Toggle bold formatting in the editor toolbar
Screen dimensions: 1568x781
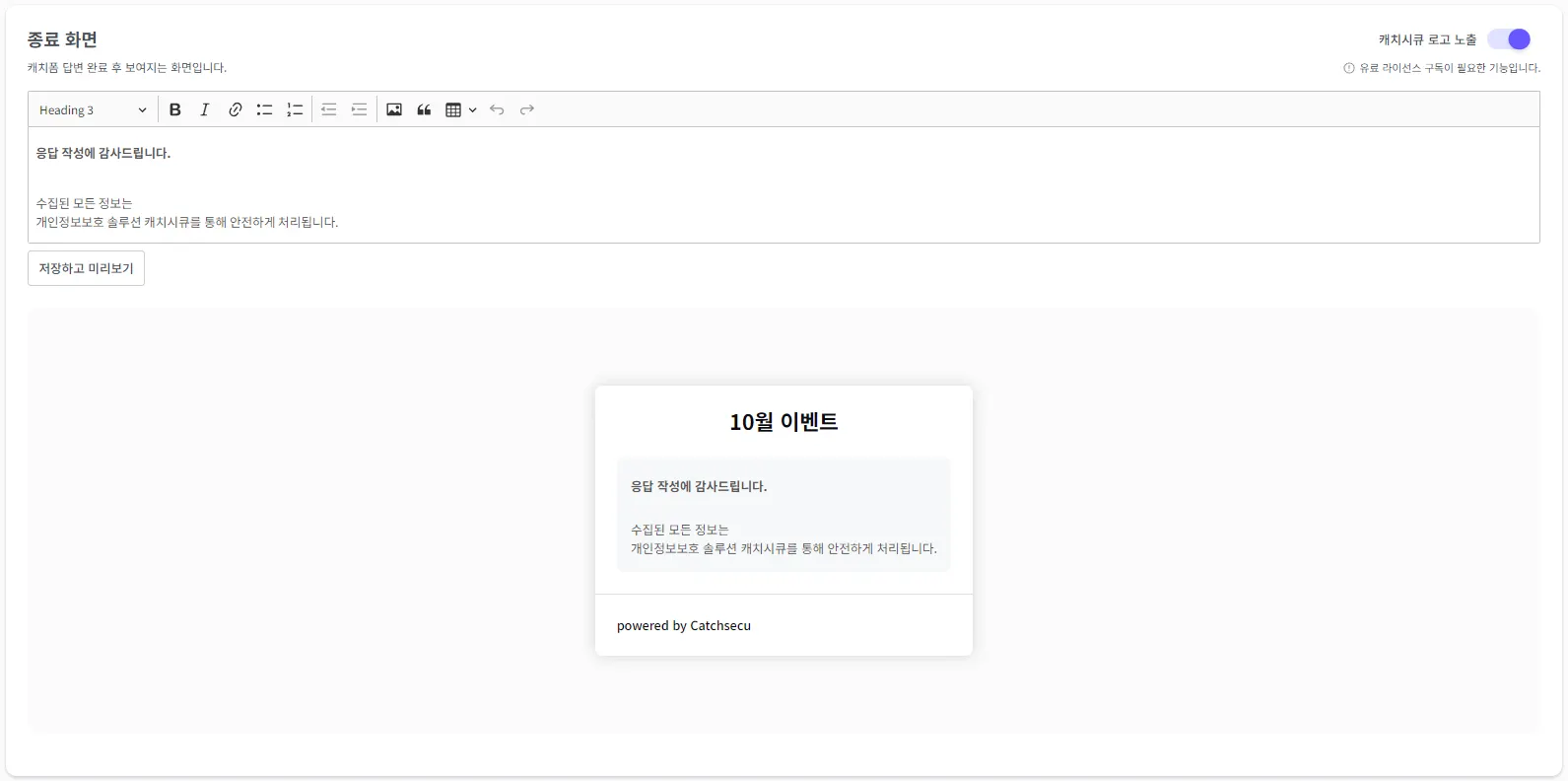pyautogui.click(x=175, y=109)
